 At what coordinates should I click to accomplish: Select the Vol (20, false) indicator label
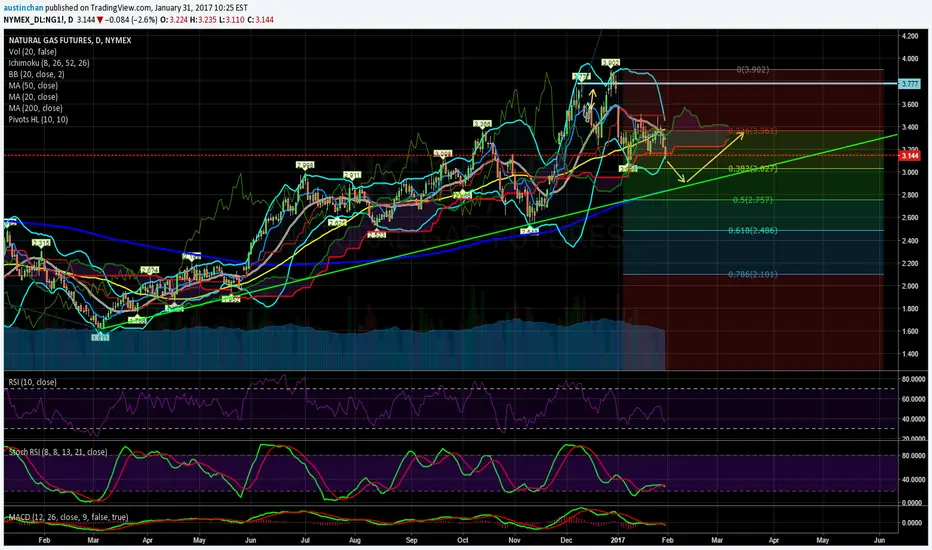pos(33,52)
